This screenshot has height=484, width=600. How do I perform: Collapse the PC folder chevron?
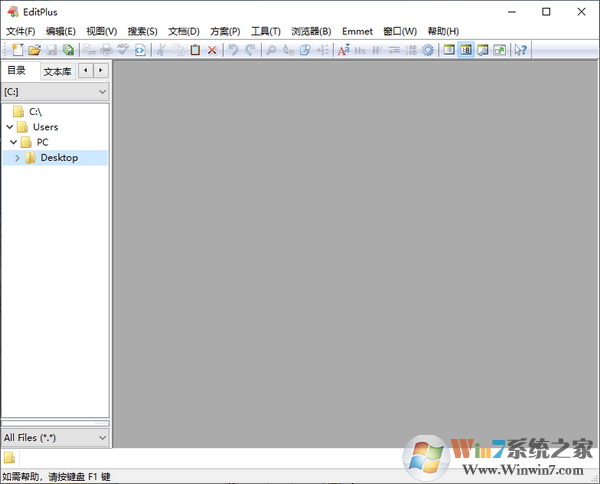[x=14, y=142]
